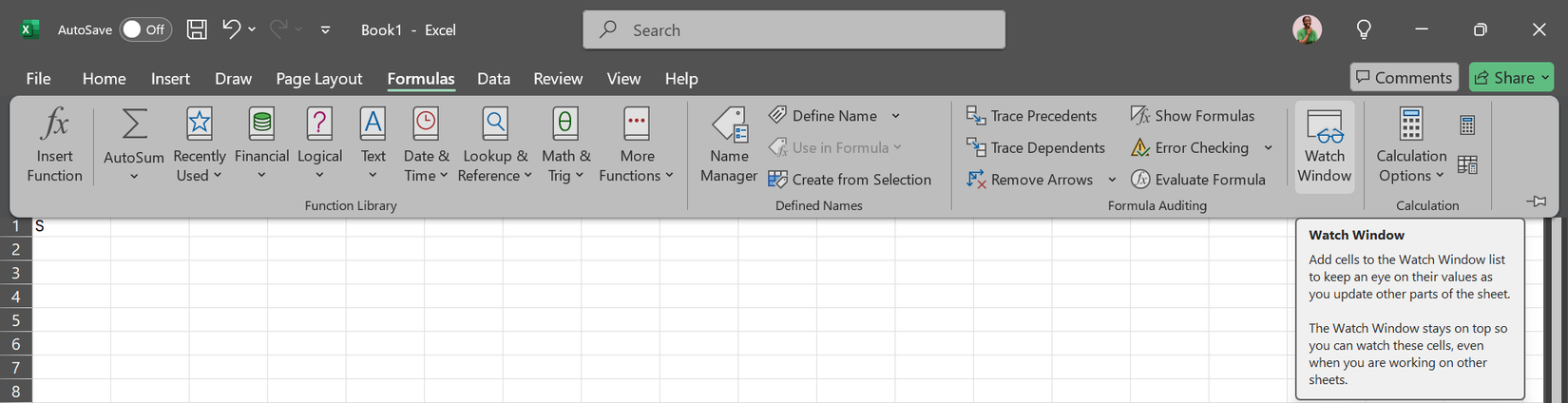Click the Search box
This screenshot has width=1568, height=403.
coord(794,29)
